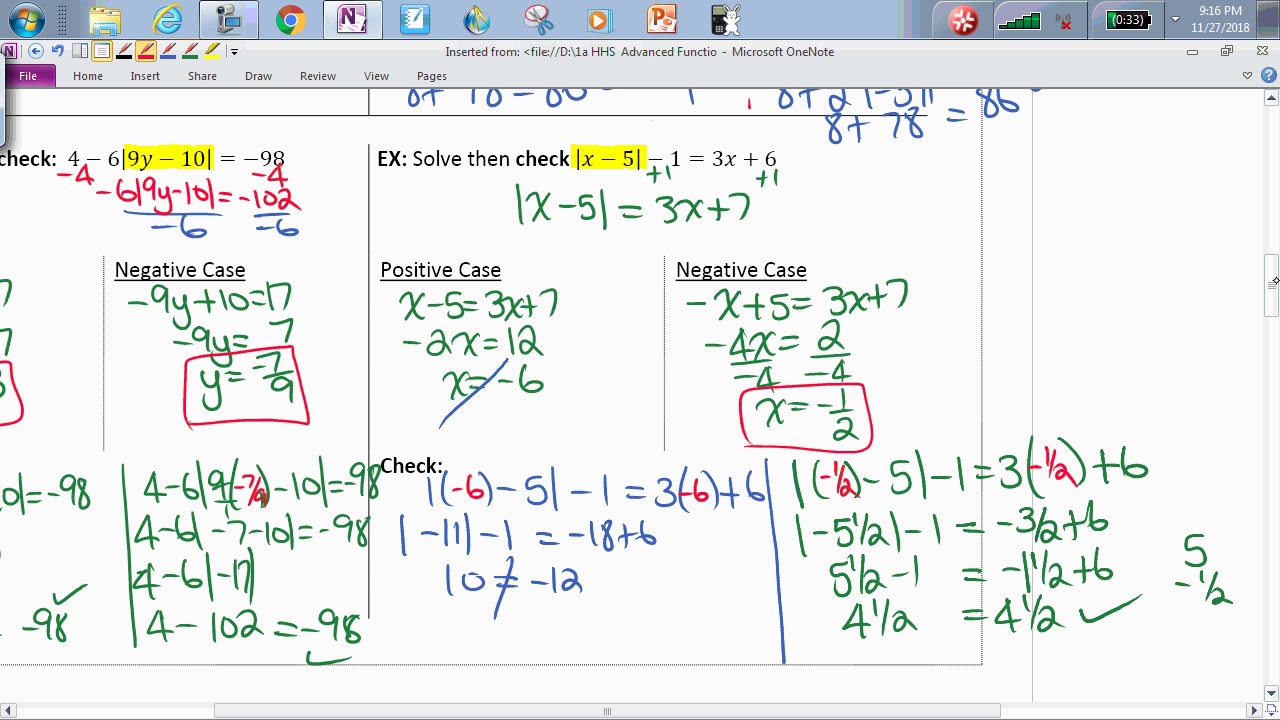This screenshot has height=720, width=1280.
Task: Toggle the Full Page View icon
Action: 102,51
